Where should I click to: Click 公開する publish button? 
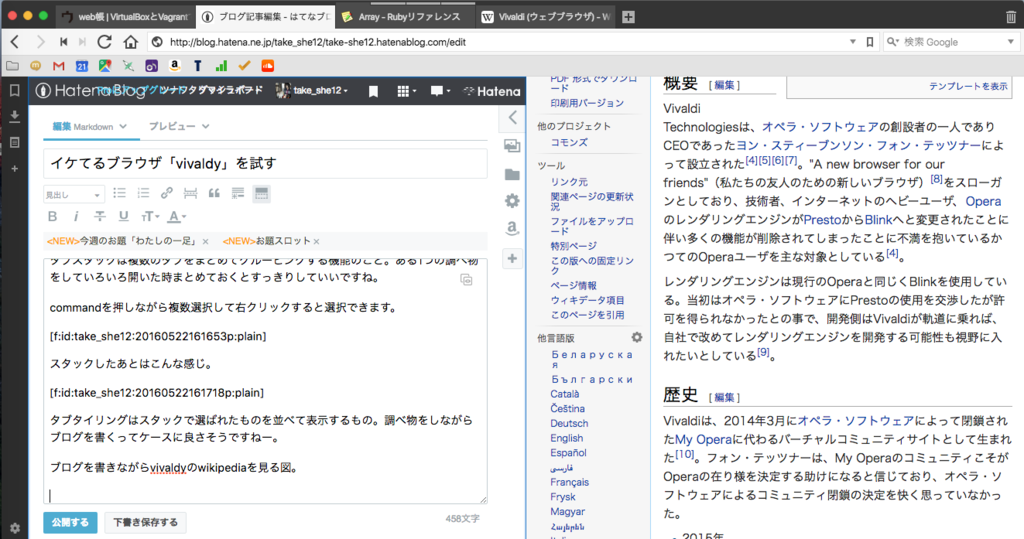point(71,522)
